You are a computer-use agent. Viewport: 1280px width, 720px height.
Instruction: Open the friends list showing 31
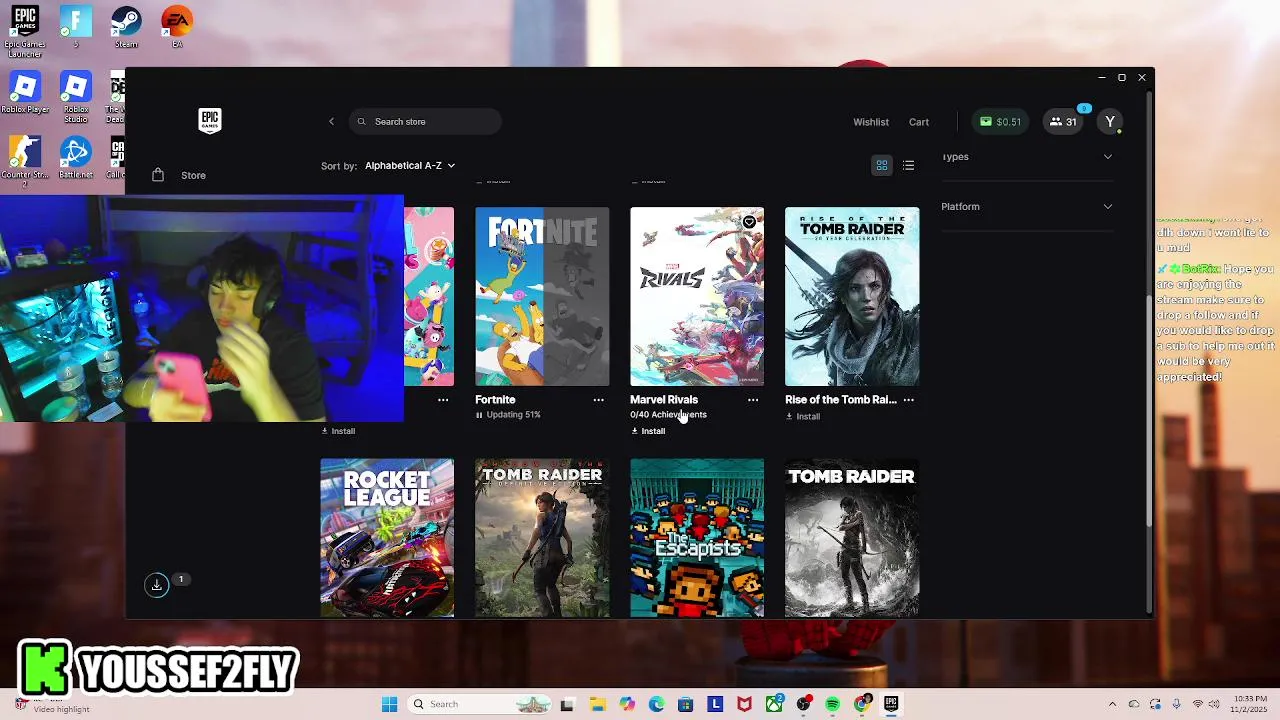(x=1063, y=122)
